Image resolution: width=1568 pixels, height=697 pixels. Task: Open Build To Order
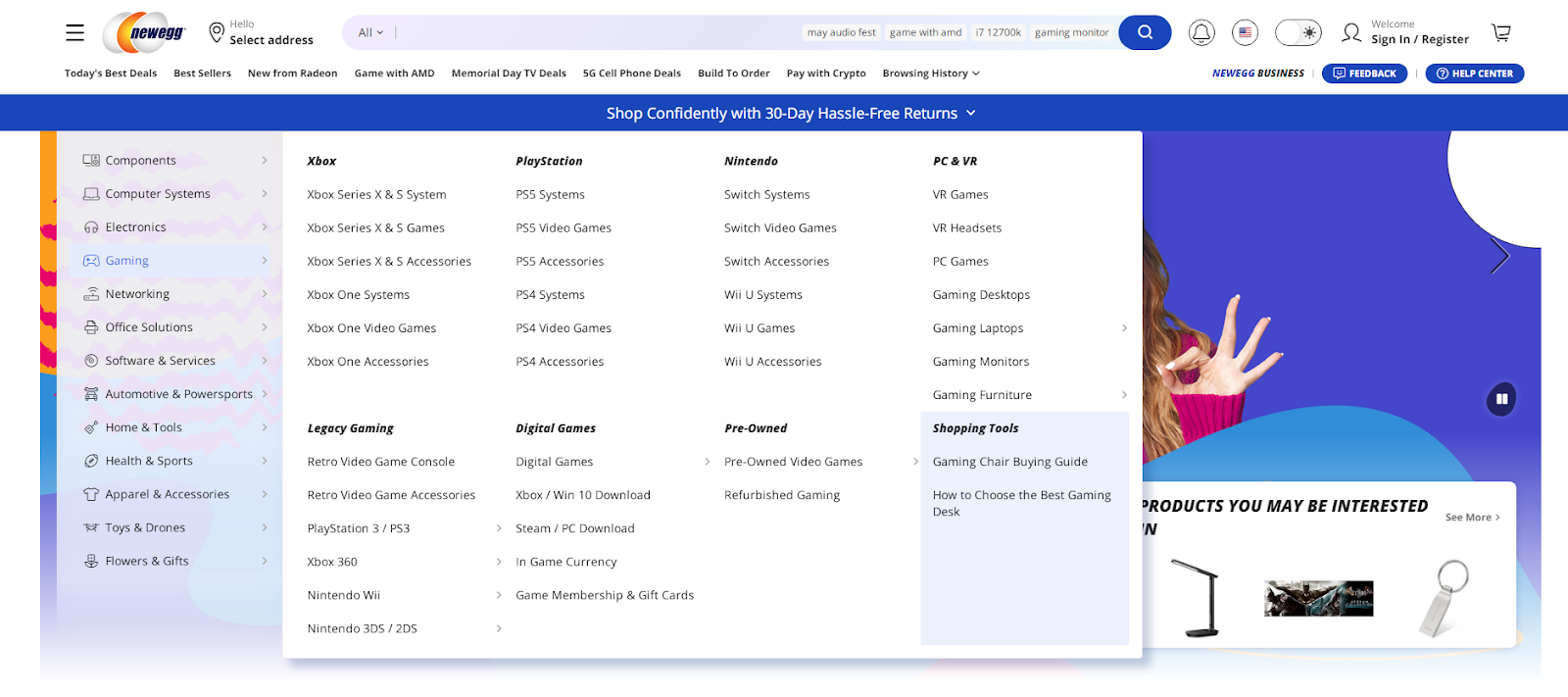(734, 74)
